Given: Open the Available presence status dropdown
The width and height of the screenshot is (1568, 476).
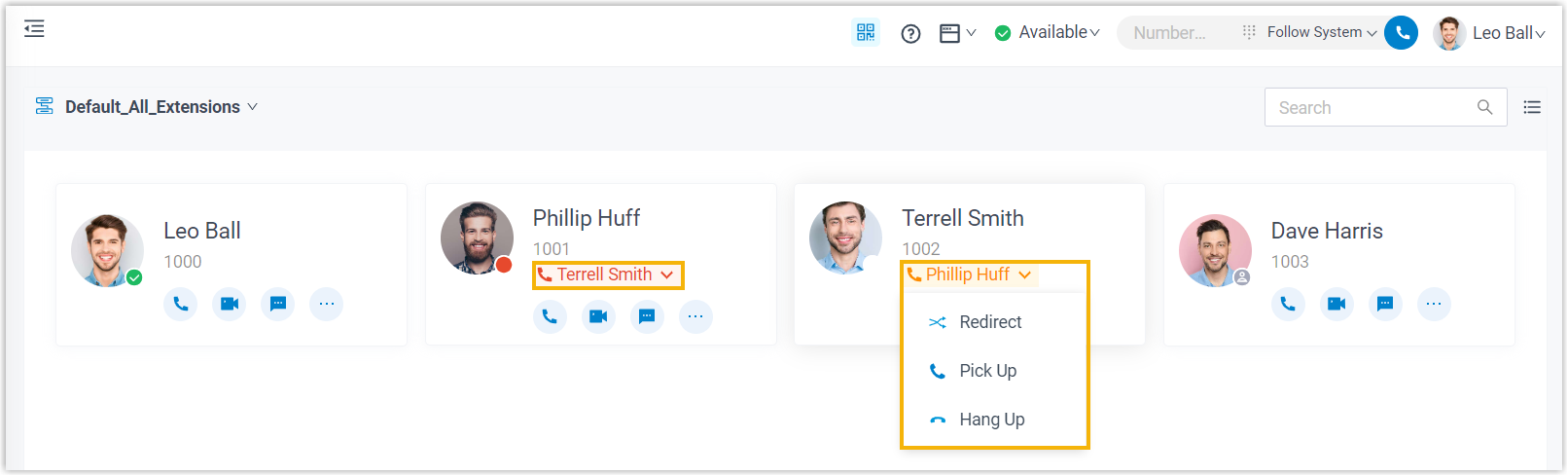Looking at the screenshot, I should coord(1048,33).
